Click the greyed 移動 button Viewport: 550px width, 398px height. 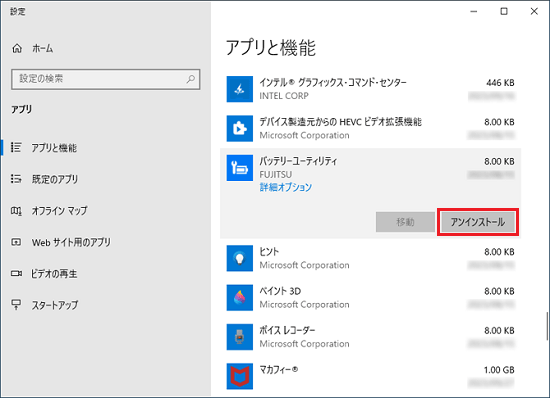[405, 222]
